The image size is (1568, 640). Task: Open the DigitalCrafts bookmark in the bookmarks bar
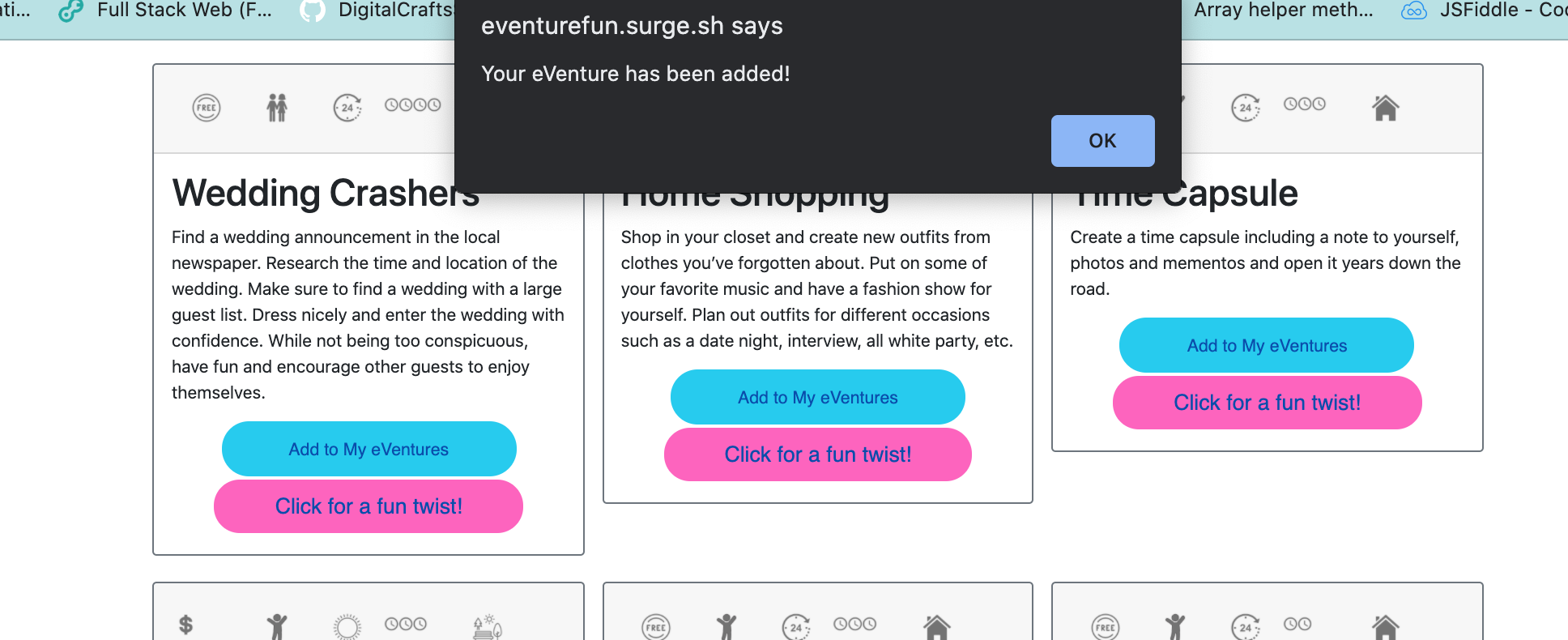coord(398,11)
